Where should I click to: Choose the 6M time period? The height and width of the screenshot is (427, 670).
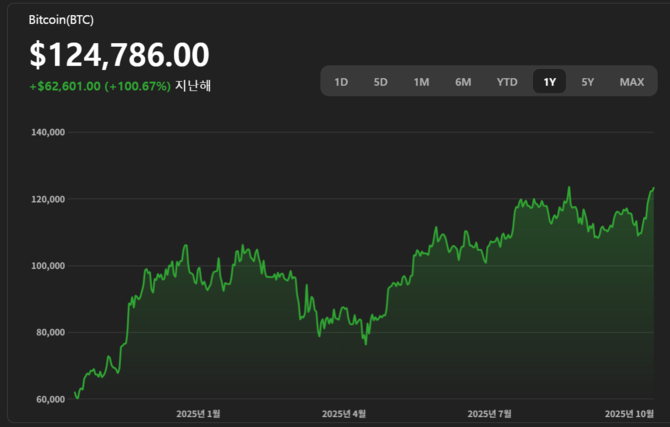tap(463, 82)
